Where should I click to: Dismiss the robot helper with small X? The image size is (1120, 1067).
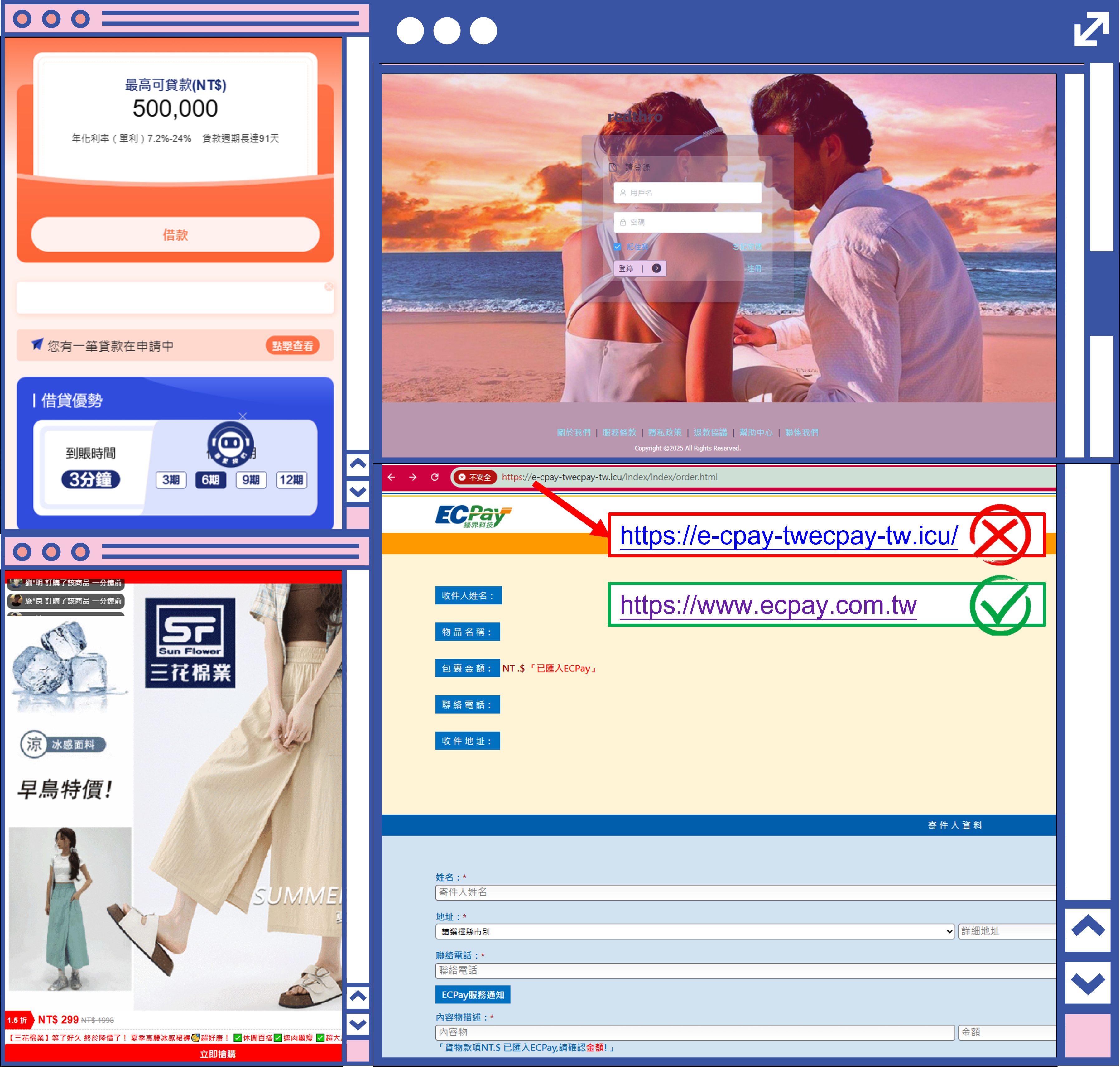243,416
